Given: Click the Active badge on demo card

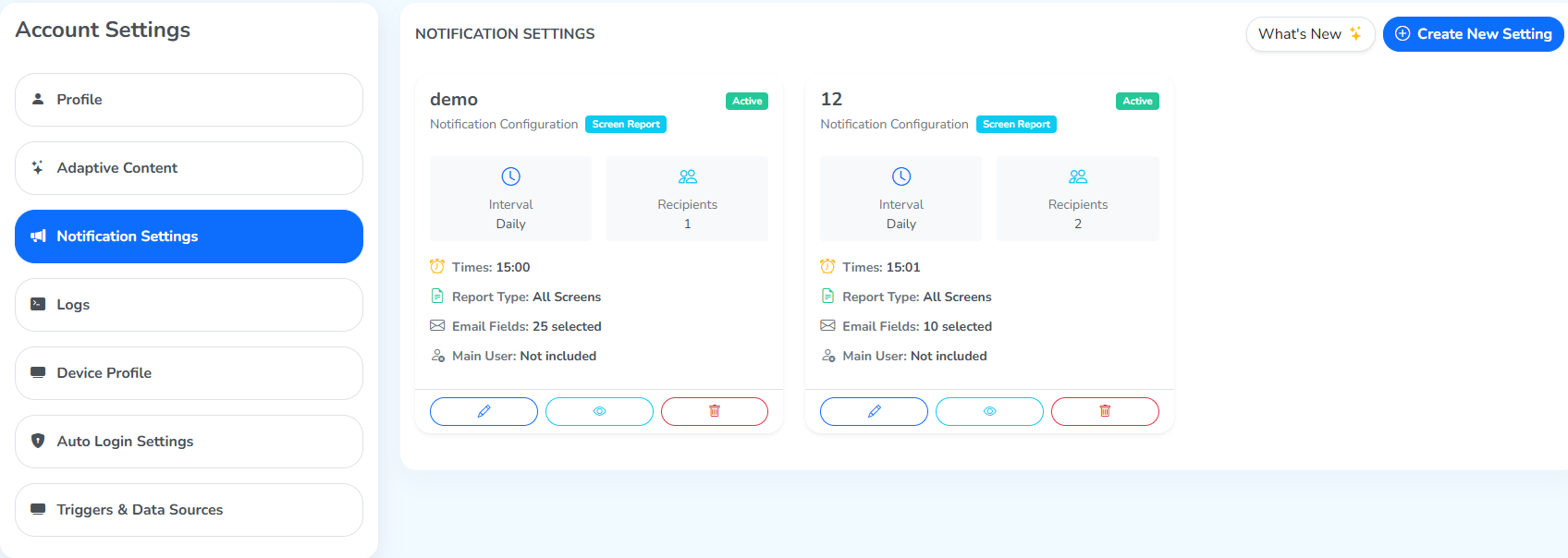Looking at the screenshot, I should point(747,102).
